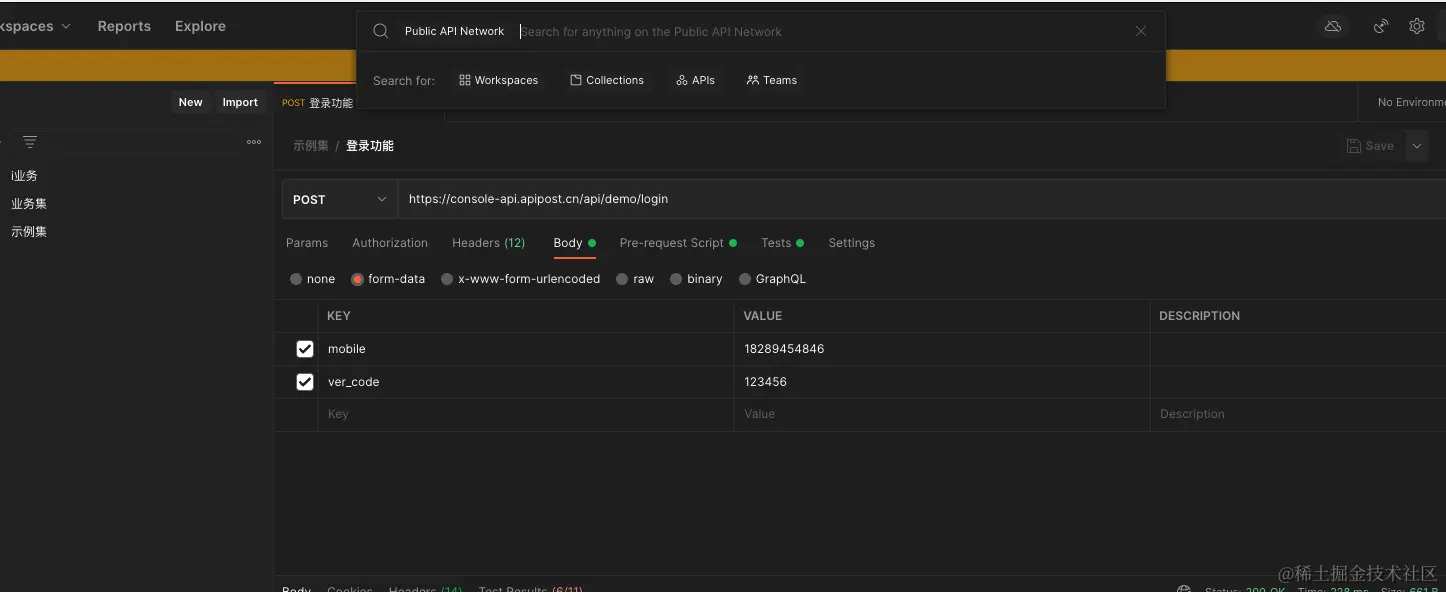1446x592 pixels.
Task: Open the sidebar three-dots options menu
Action: (254, 142)
